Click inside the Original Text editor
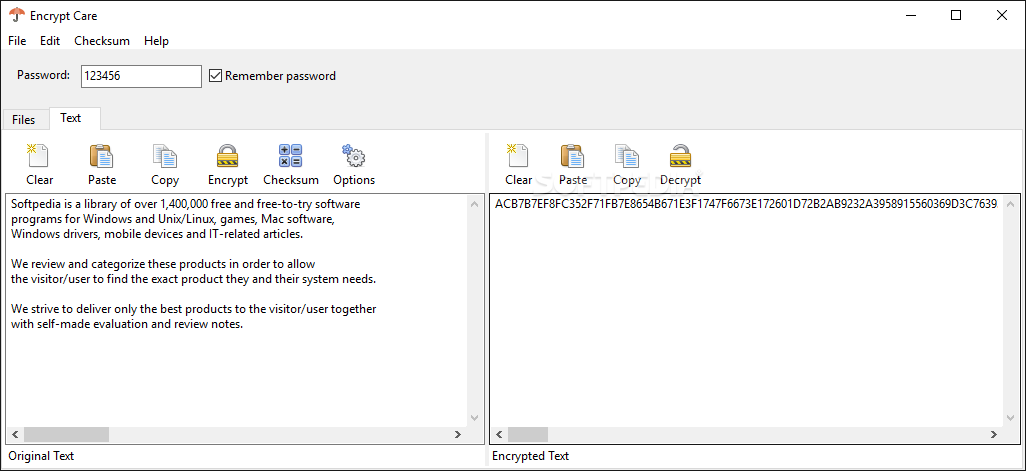The width and height of the screenshot is (1026, 471). 237,310
